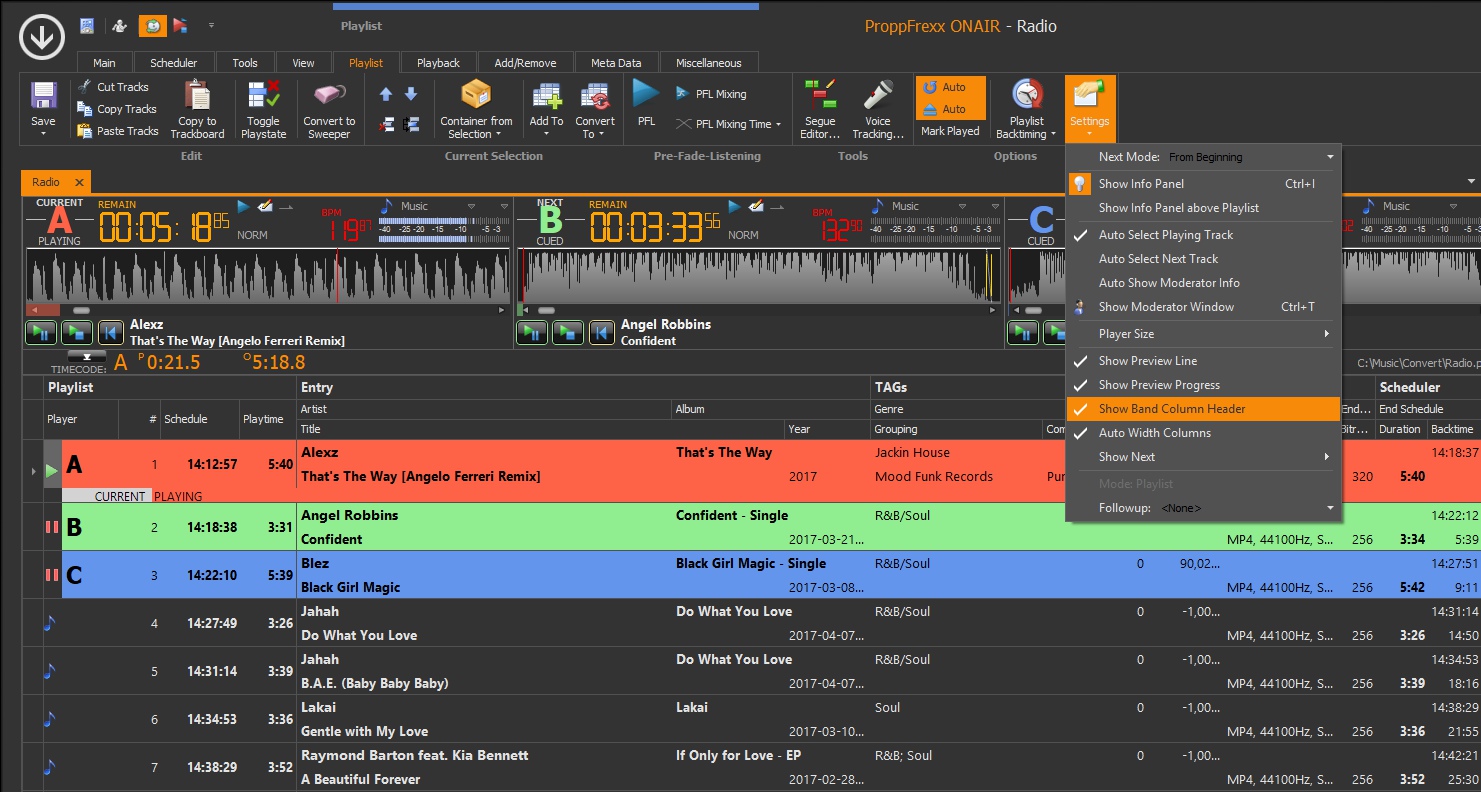Switch to the Scheduler ribbon tab
The width and height of the screenshot is (1481, 792).
[x=173, y=63]
